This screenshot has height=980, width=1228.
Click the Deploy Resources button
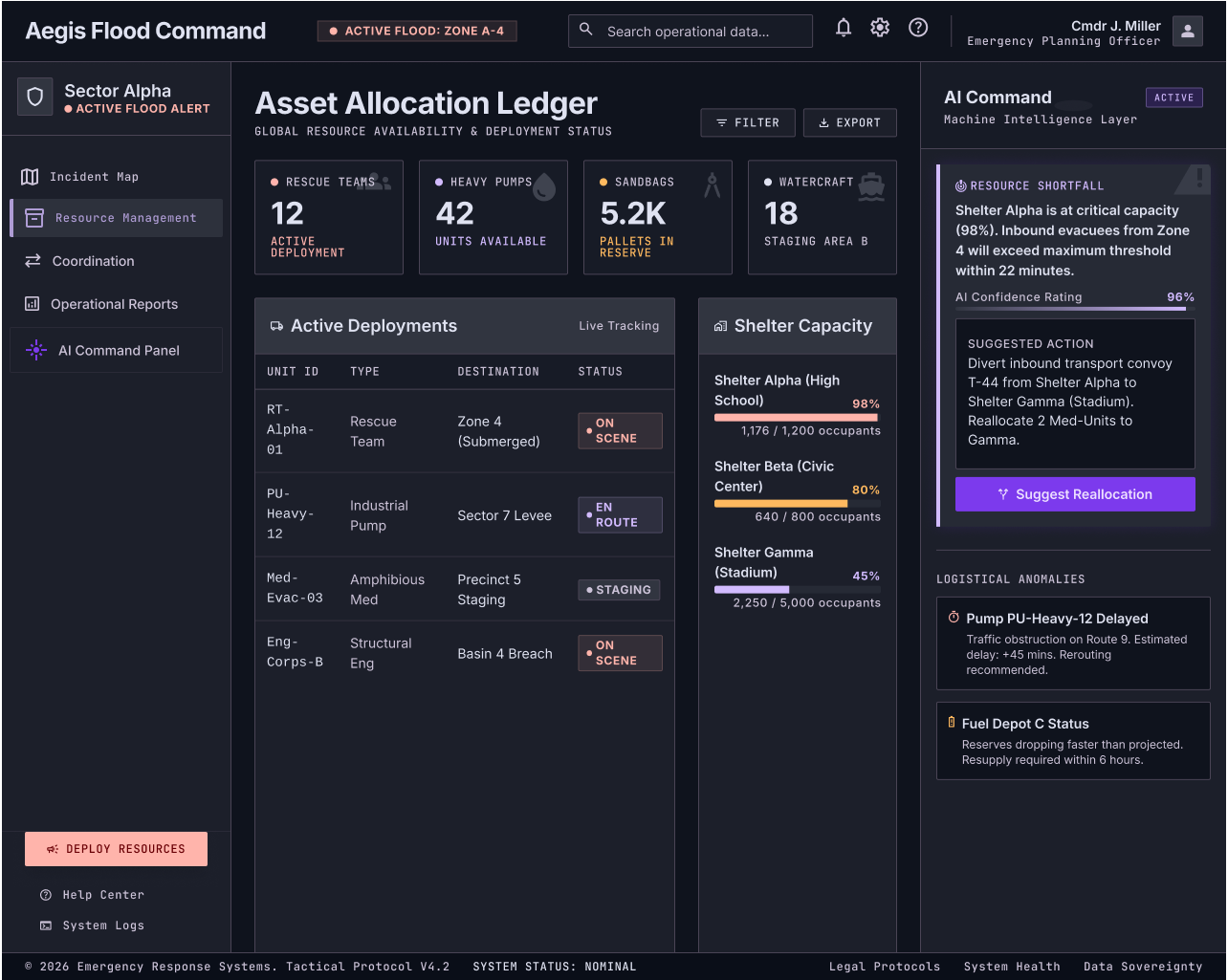click(116, 849)
